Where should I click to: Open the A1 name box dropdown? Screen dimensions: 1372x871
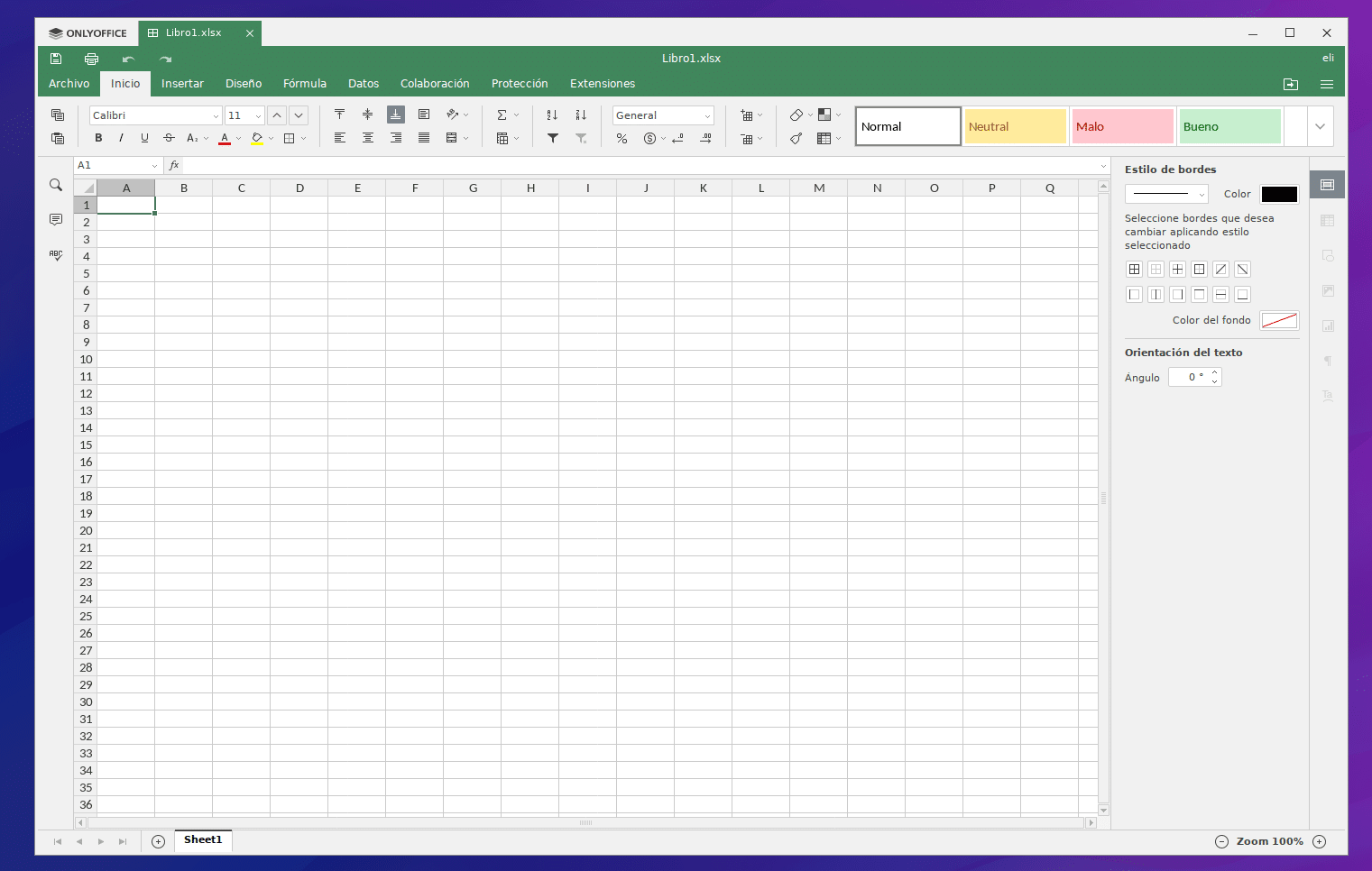click(x=154, y=166)
